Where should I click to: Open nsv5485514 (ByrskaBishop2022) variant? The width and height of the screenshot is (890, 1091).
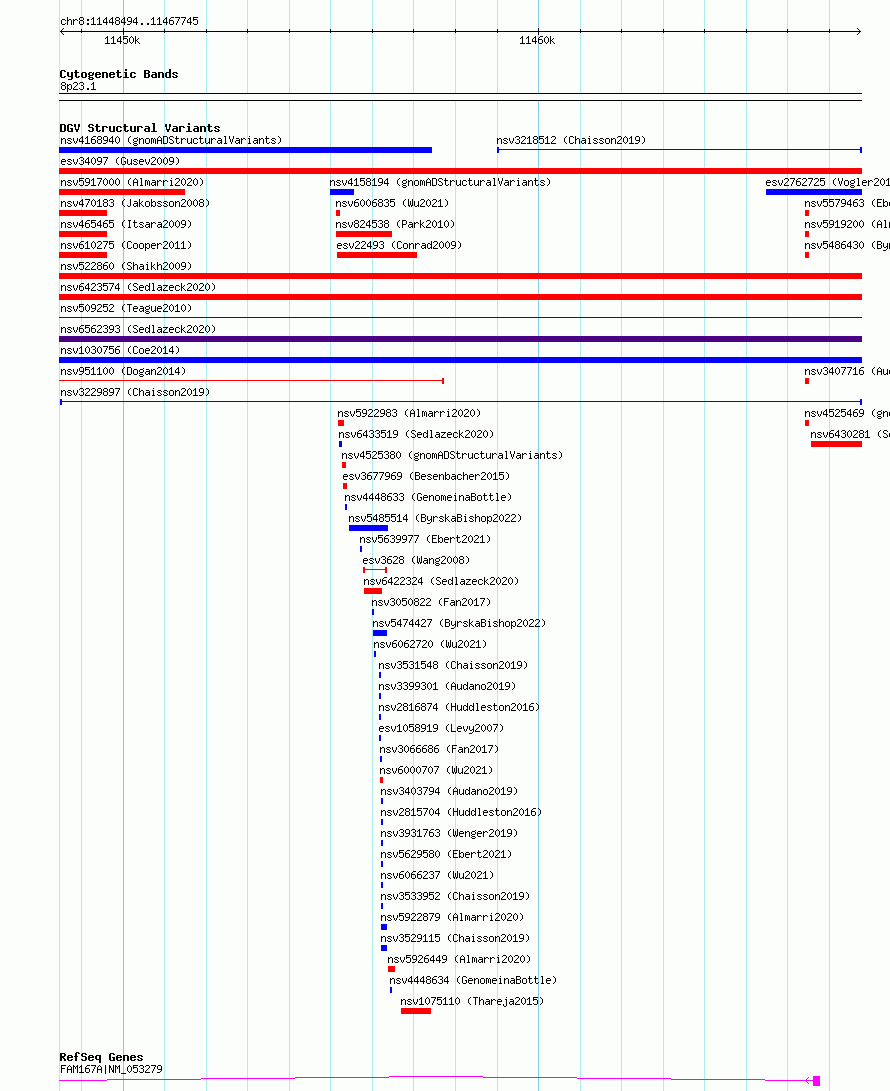(435, 518)
